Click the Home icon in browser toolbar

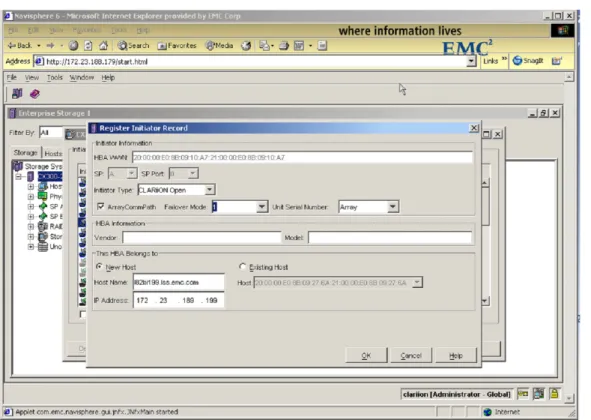pos(103,46)
